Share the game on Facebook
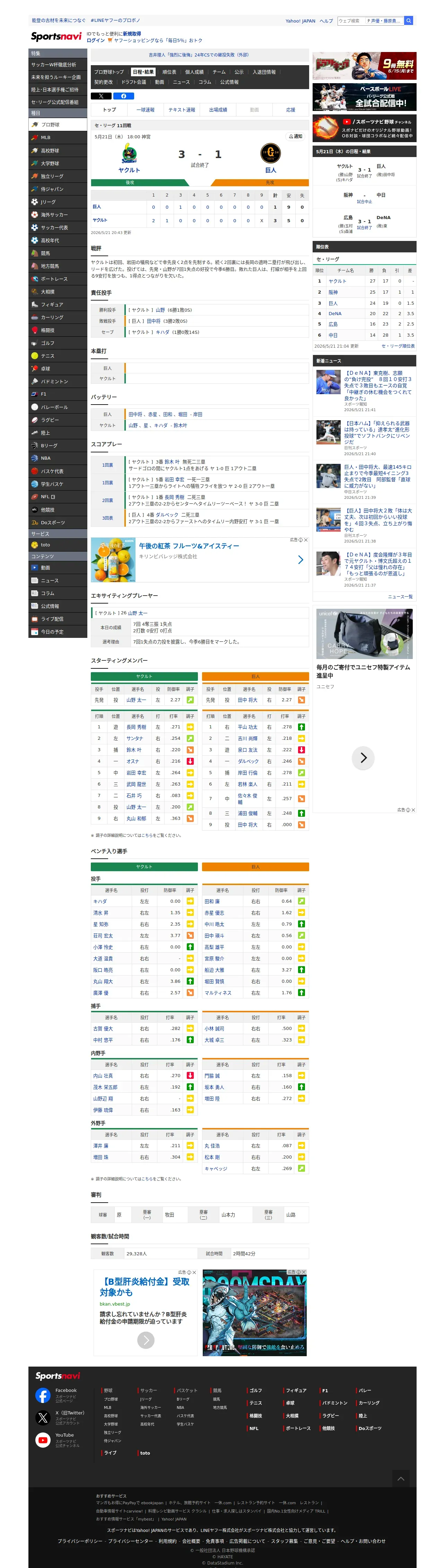Viewport: 445px width, 1568px height. [124, 96]
